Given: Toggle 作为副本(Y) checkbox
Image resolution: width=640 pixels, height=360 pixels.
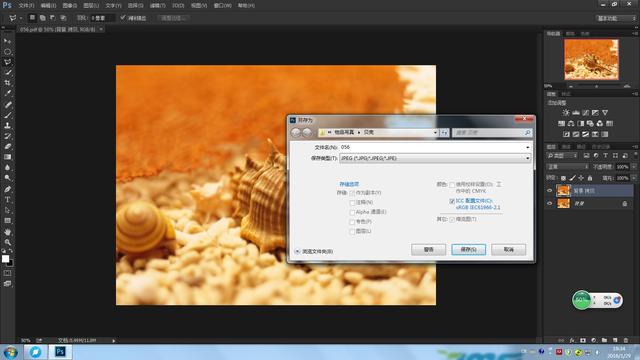Looking at the screenshot, I should click(352, 193).
